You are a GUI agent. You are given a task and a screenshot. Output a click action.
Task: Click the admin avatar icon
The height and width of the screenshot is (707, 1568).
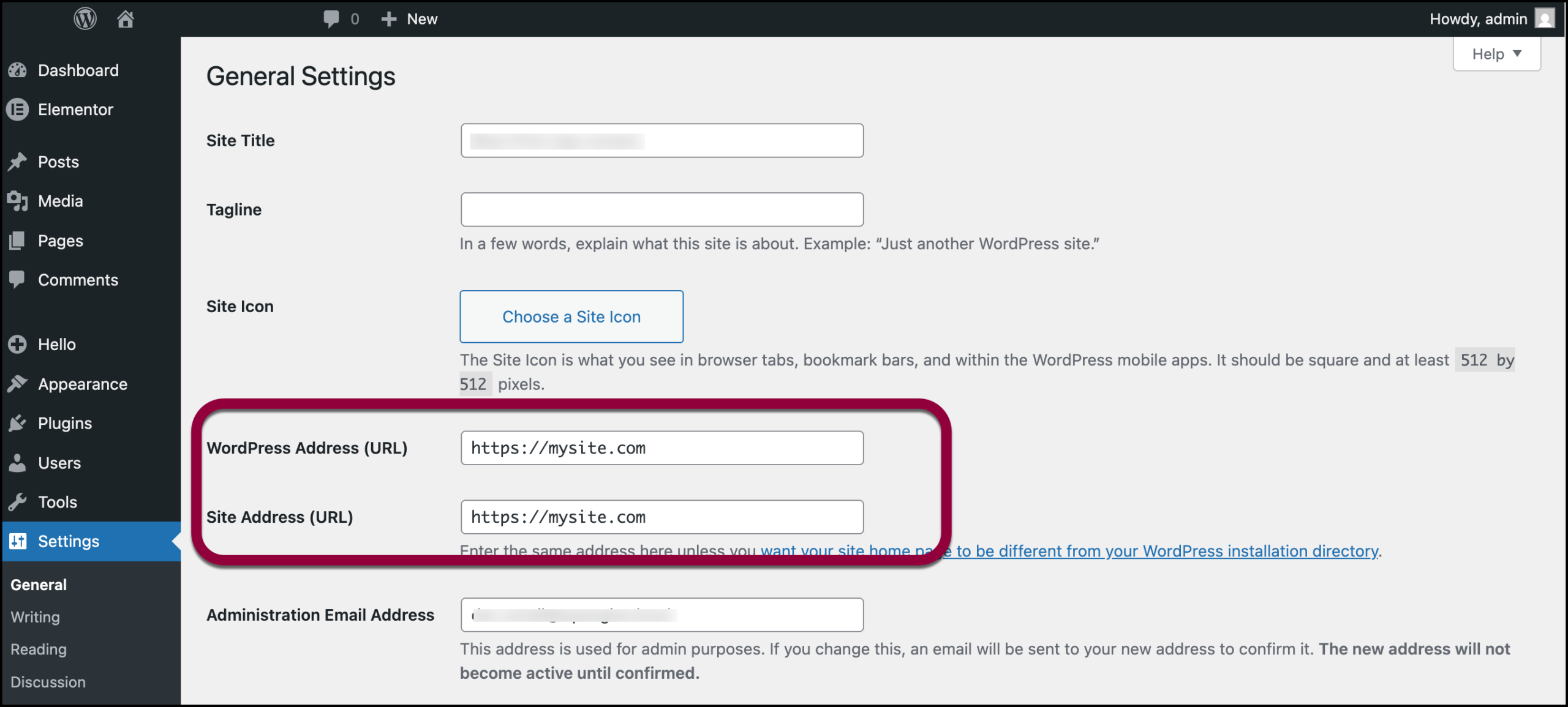[x=1544, y=19]
